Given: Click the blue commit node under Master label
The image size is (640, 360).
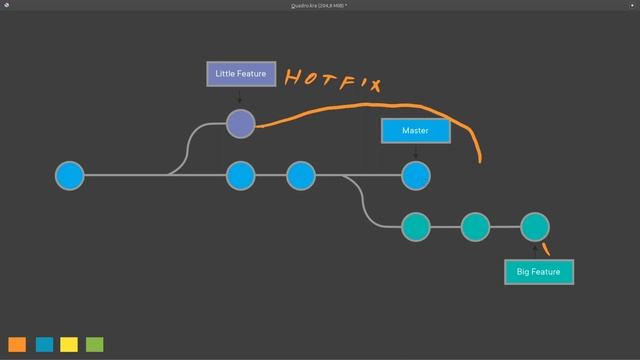Looking at the screenshot, I should point(416,176).
